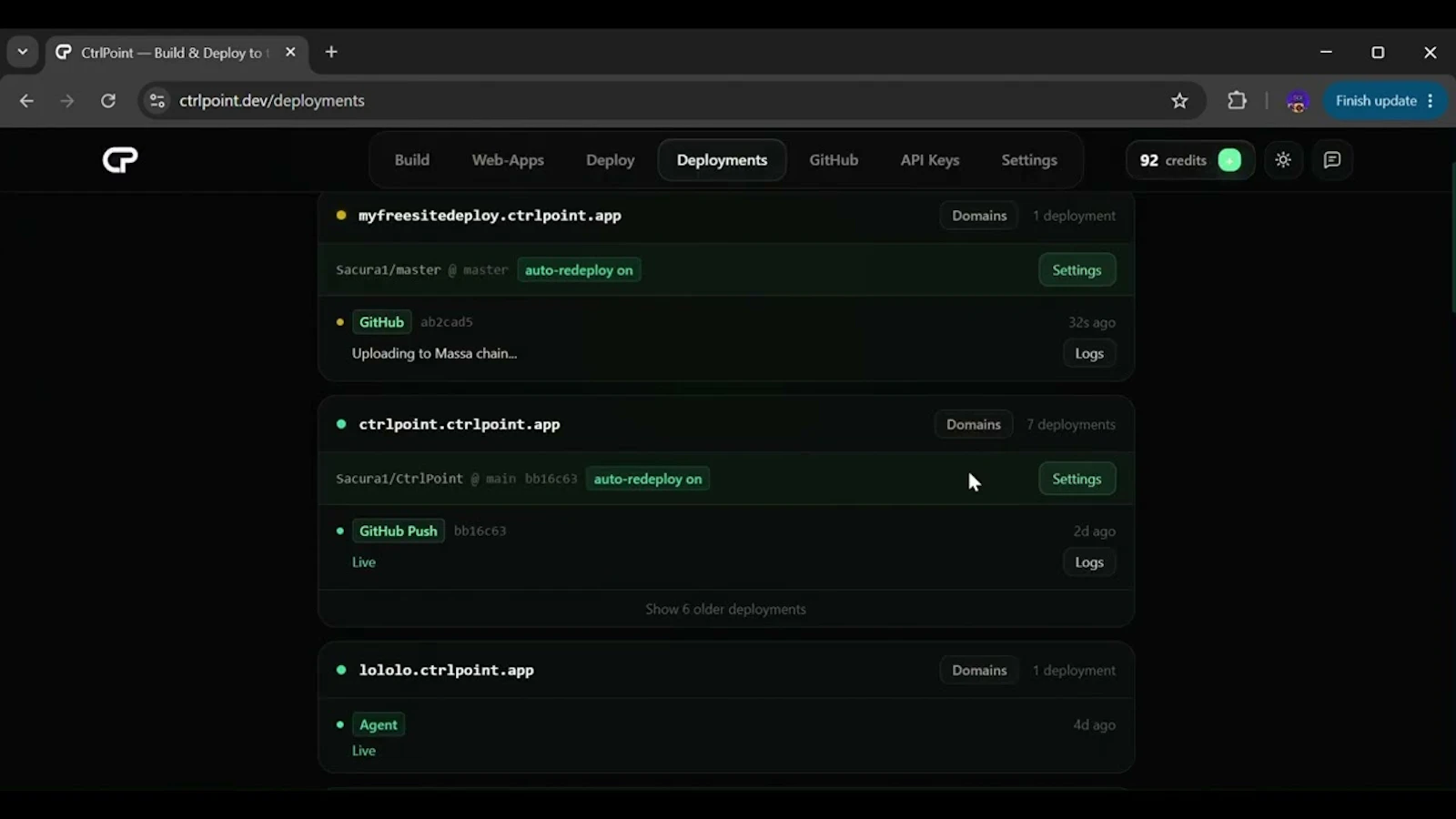
Task: Go to the GitHub tab
Action: pos(834,160)
